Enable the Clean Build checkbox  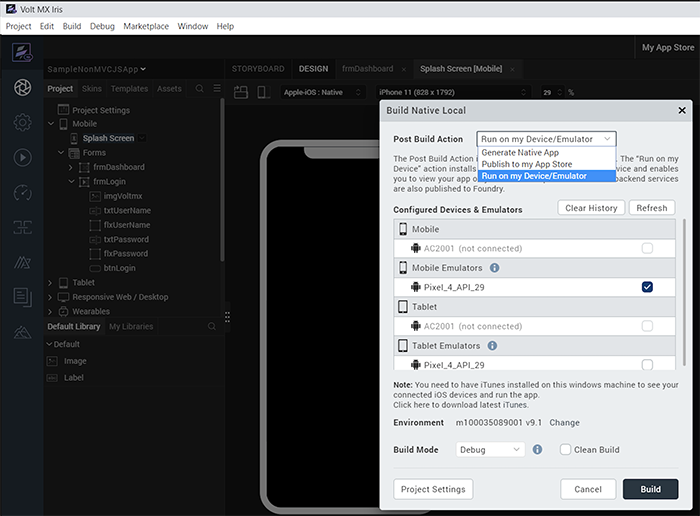(566, 450)
